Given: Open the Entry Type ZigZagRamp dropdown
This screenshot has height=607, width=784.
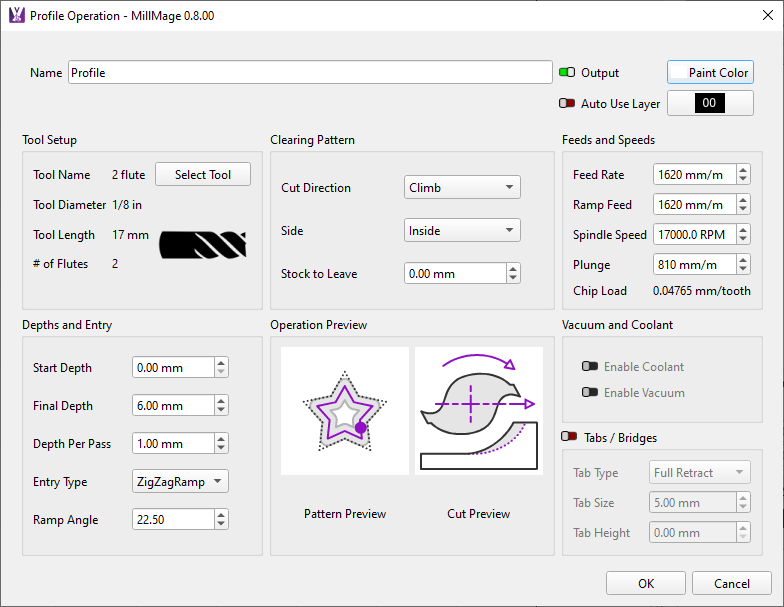Looking at the screenshot, I should [x=180, y=482].
